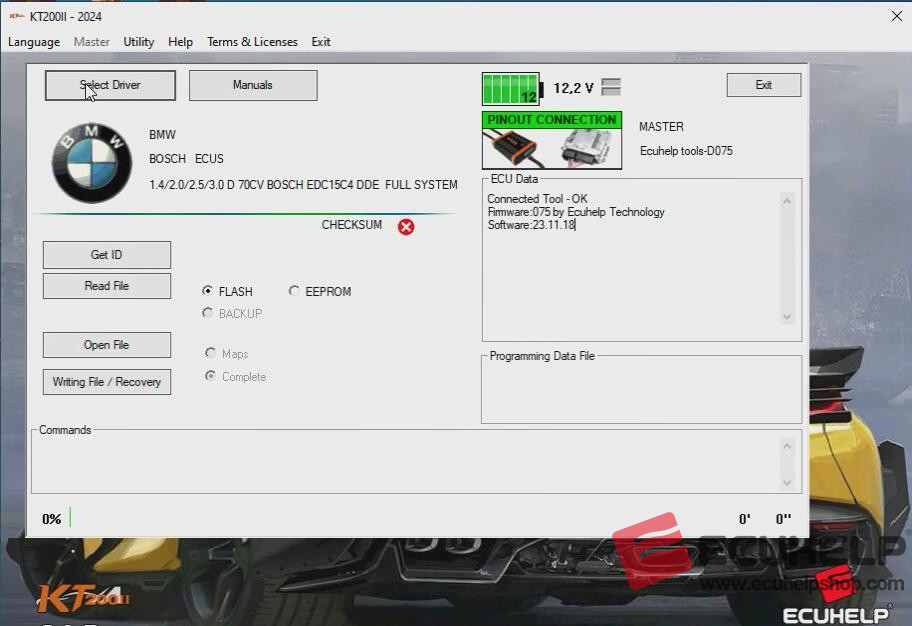Viewport: 912px width, 626px height.
Task: Click the KT200II app icon in title bar
Action: [x=16, y=16]
